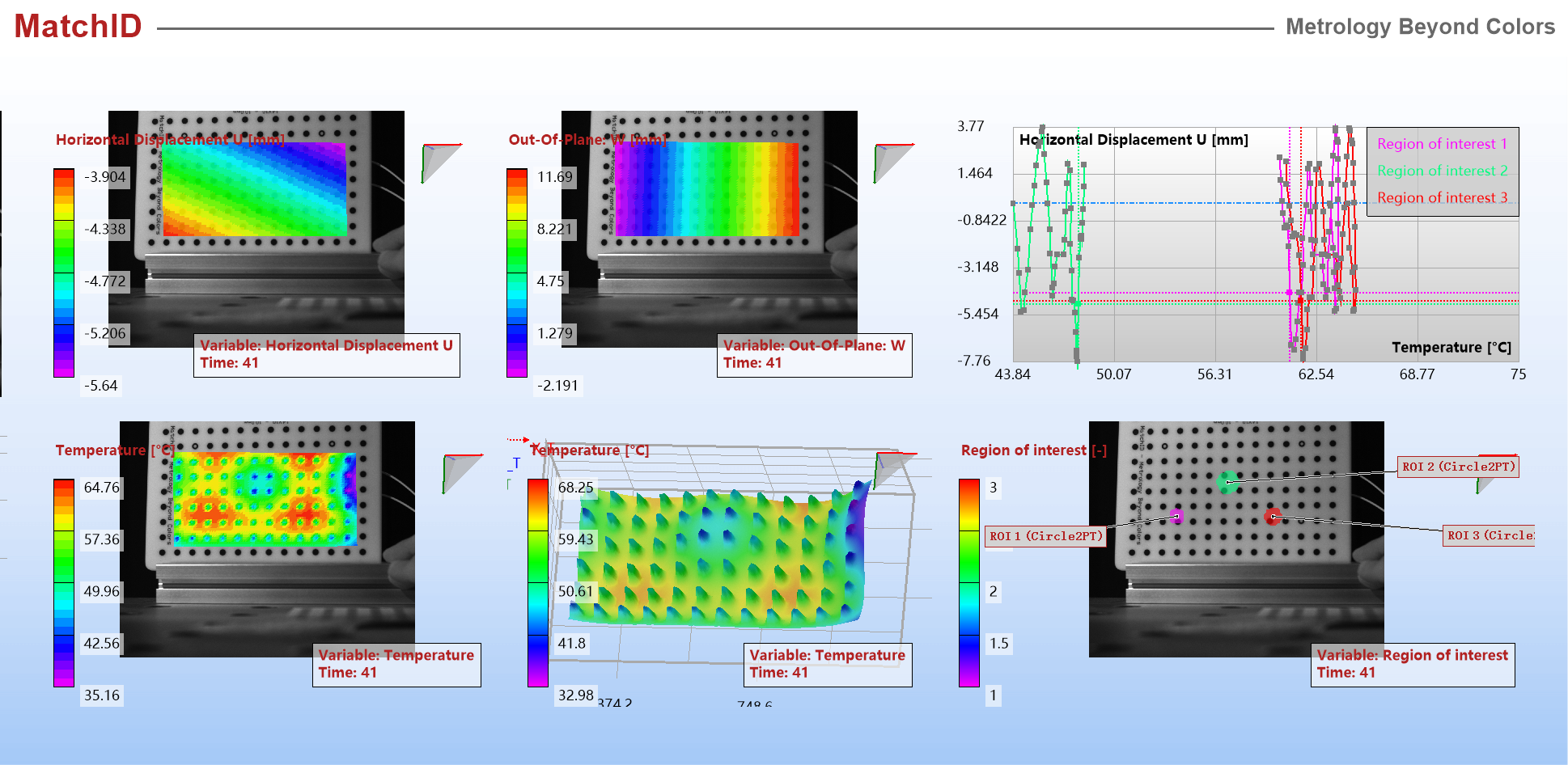Click the orientation triad beside the Horizontal Displacement map
This screenshot has height=765, width=1568.
[x=441, y=163]
